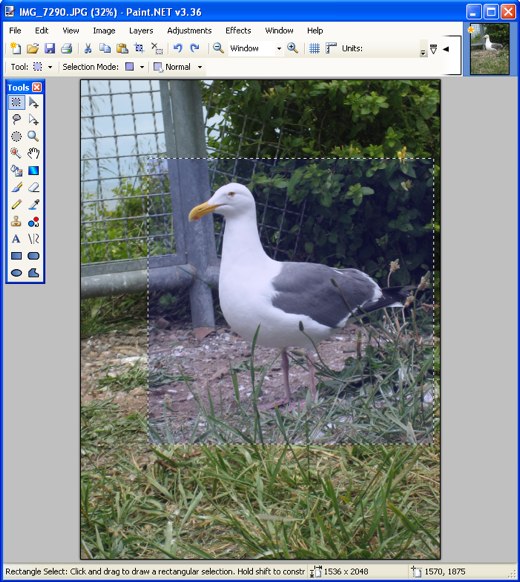Screen dimensions: 520x582
Task: Select the IMG_7290 image thumbnail
Action: [490, 49]
